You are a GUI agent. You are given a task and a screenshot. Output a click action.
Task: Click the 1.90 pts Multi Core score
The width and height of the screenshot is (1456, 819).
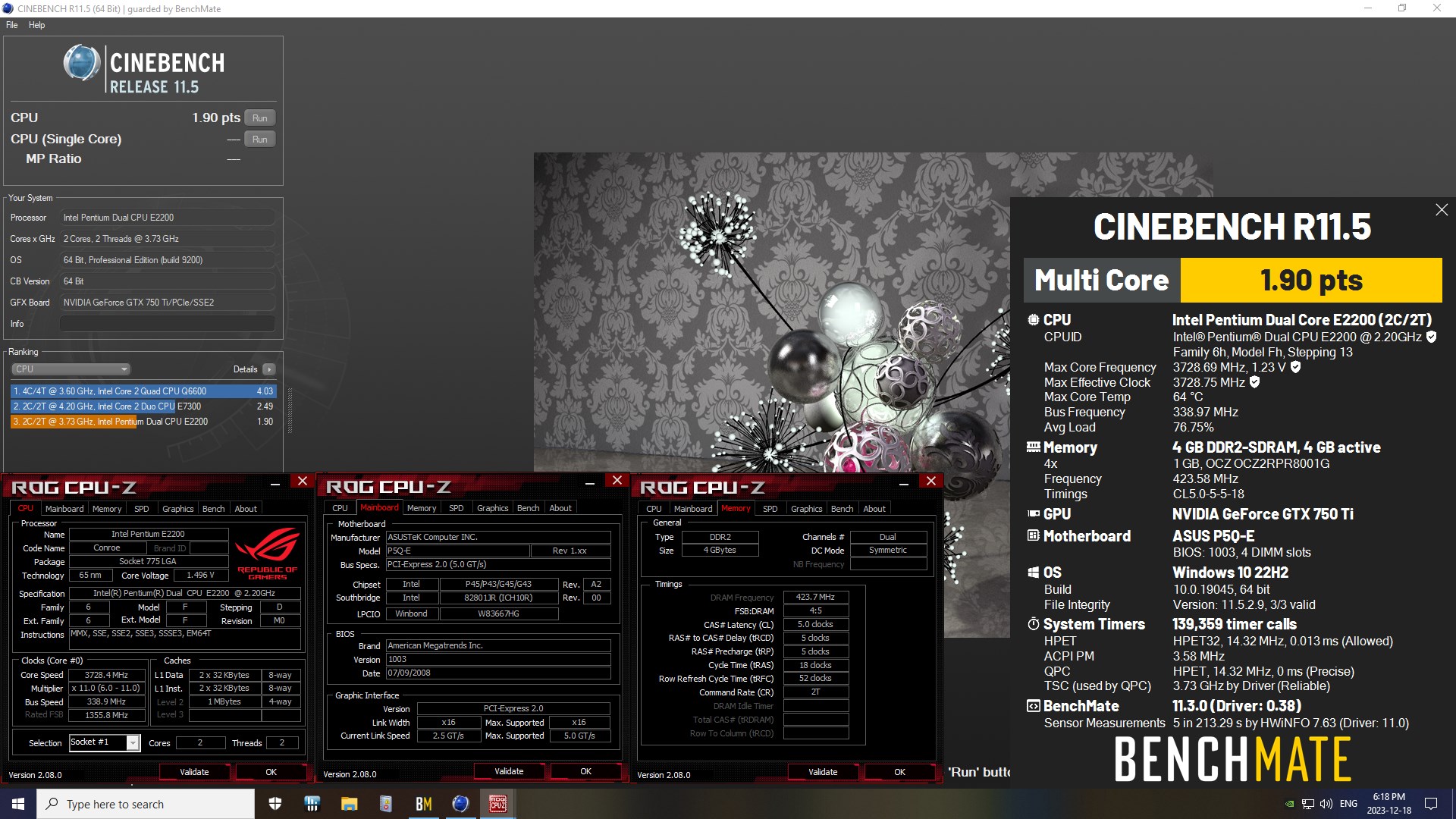pos(1311,280)
